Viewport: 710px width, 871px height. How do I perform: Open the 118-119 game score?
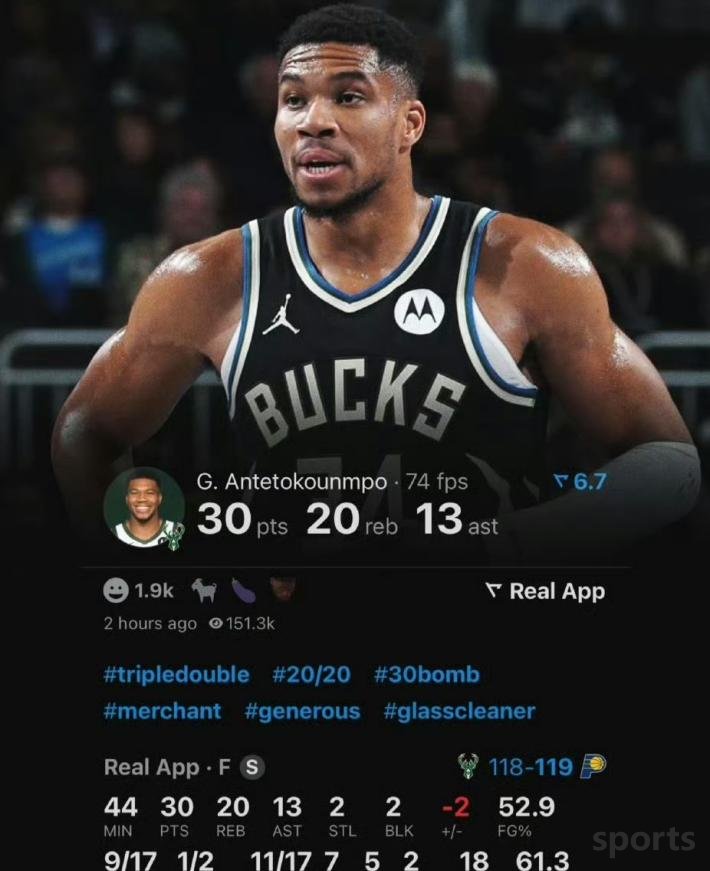click(x=531, y=767)
